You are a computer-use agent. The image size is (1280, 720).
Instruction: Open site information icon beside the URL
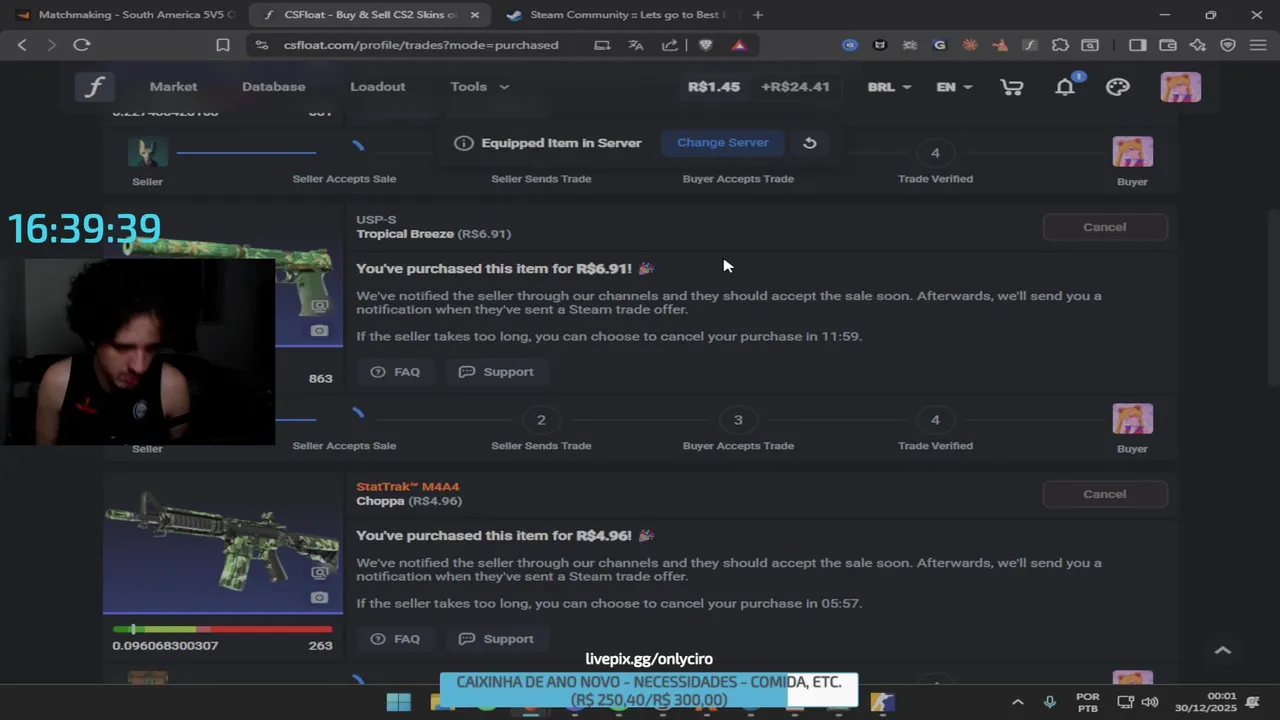(x=262, y=45)
